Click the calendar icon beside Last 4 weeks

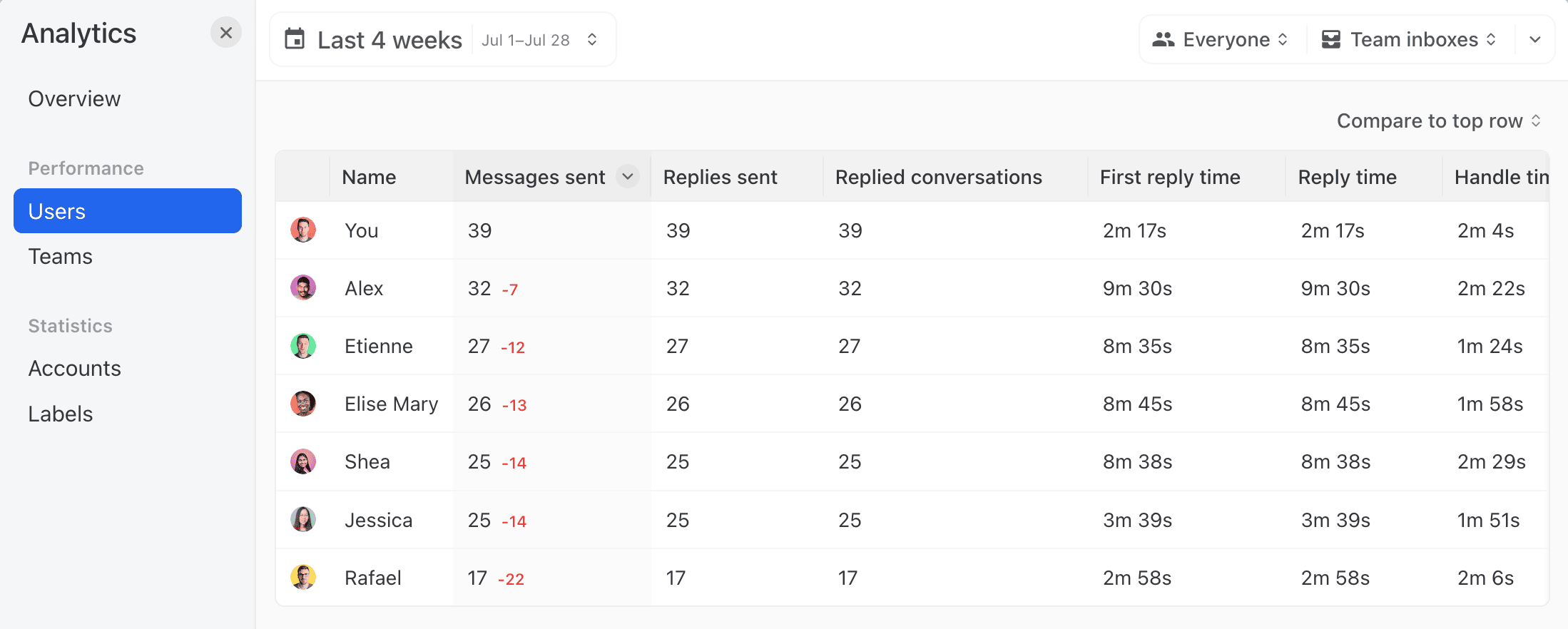coord(295,39)
